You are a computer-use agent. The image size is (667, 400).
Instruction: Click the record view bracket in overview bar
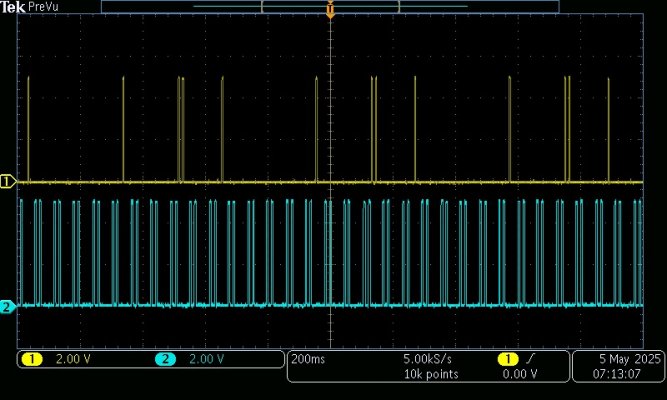330,7
